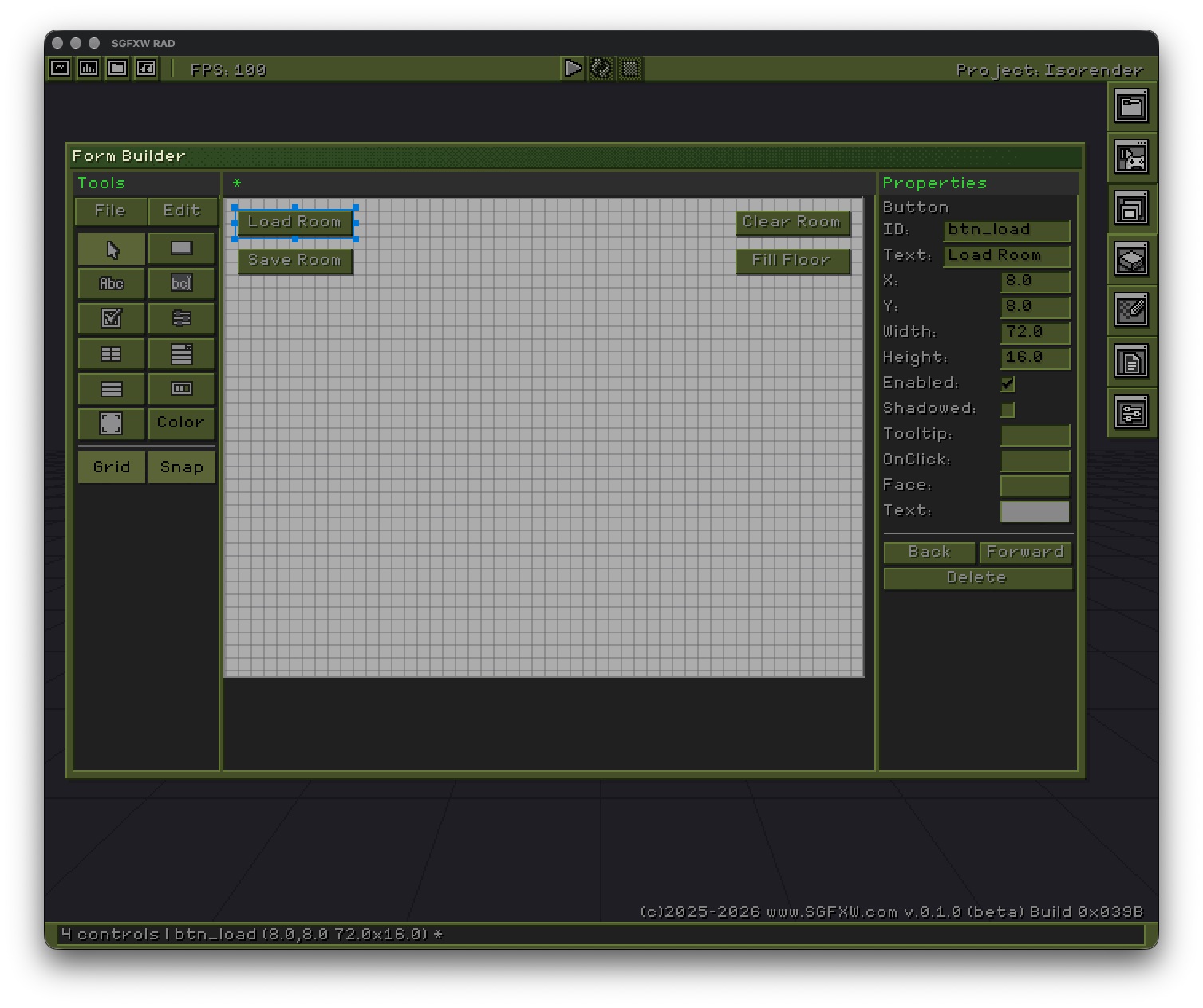
Task: Choose the text input field tool
Action: (182, 283)
